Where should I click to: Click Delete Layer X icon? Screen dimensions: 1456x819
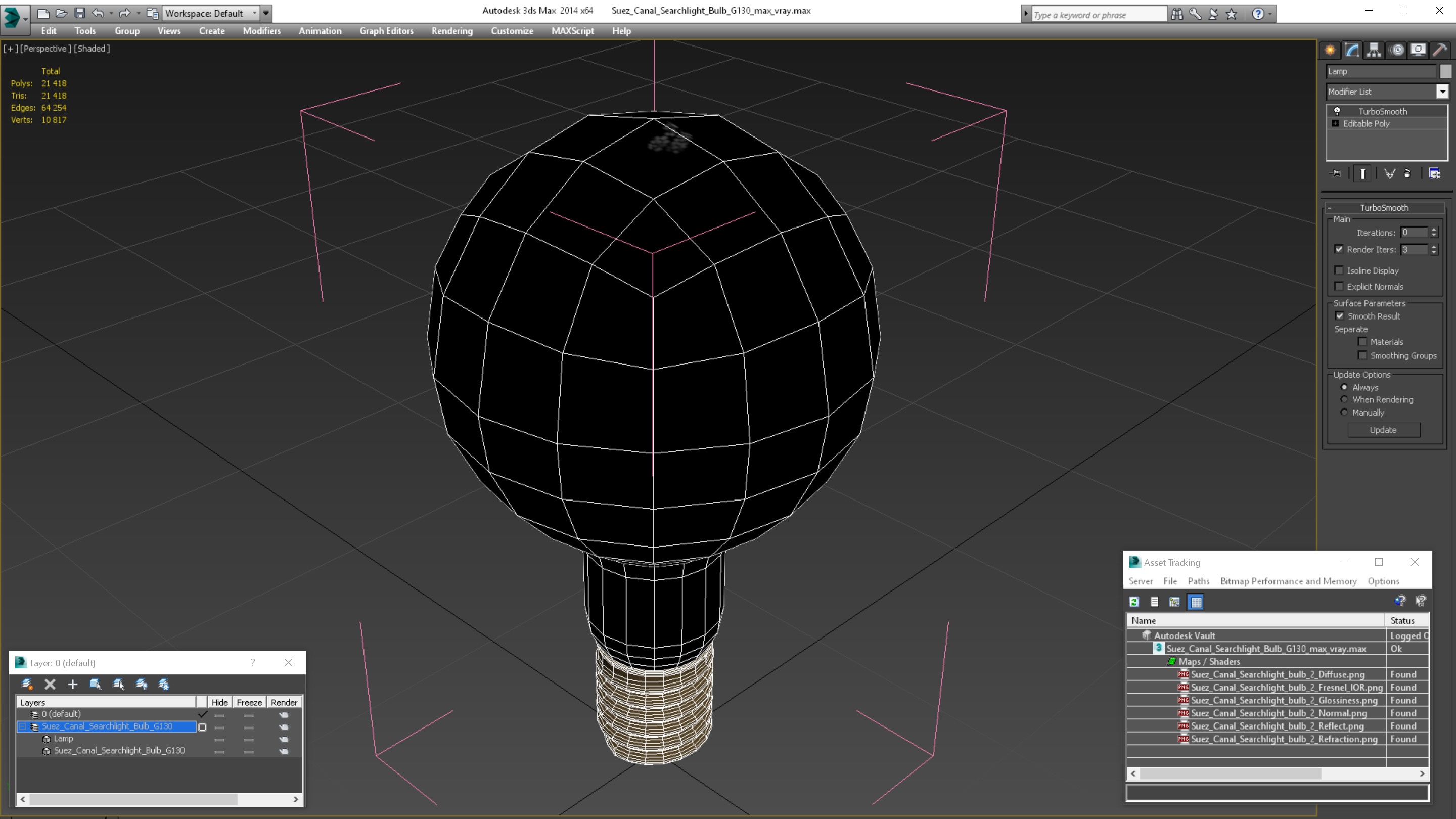pyautogui.click(x=51, y=685)
